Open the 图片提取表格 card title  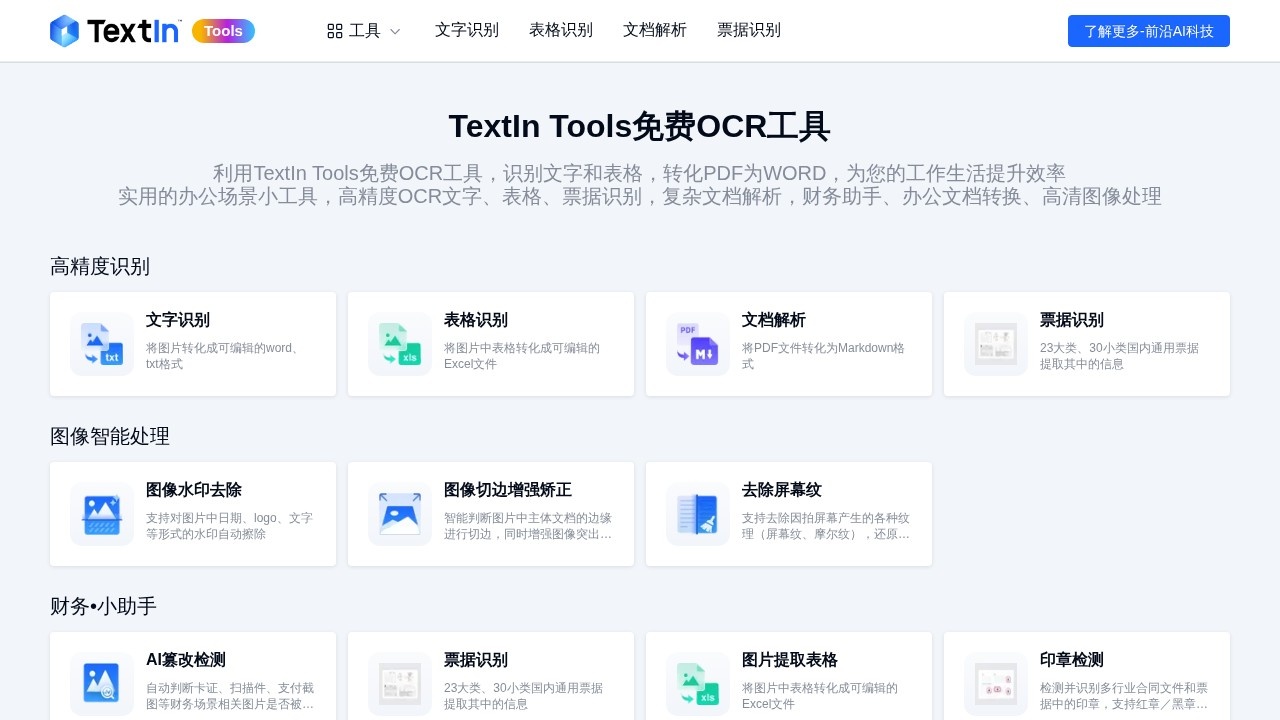coord(790,660)
